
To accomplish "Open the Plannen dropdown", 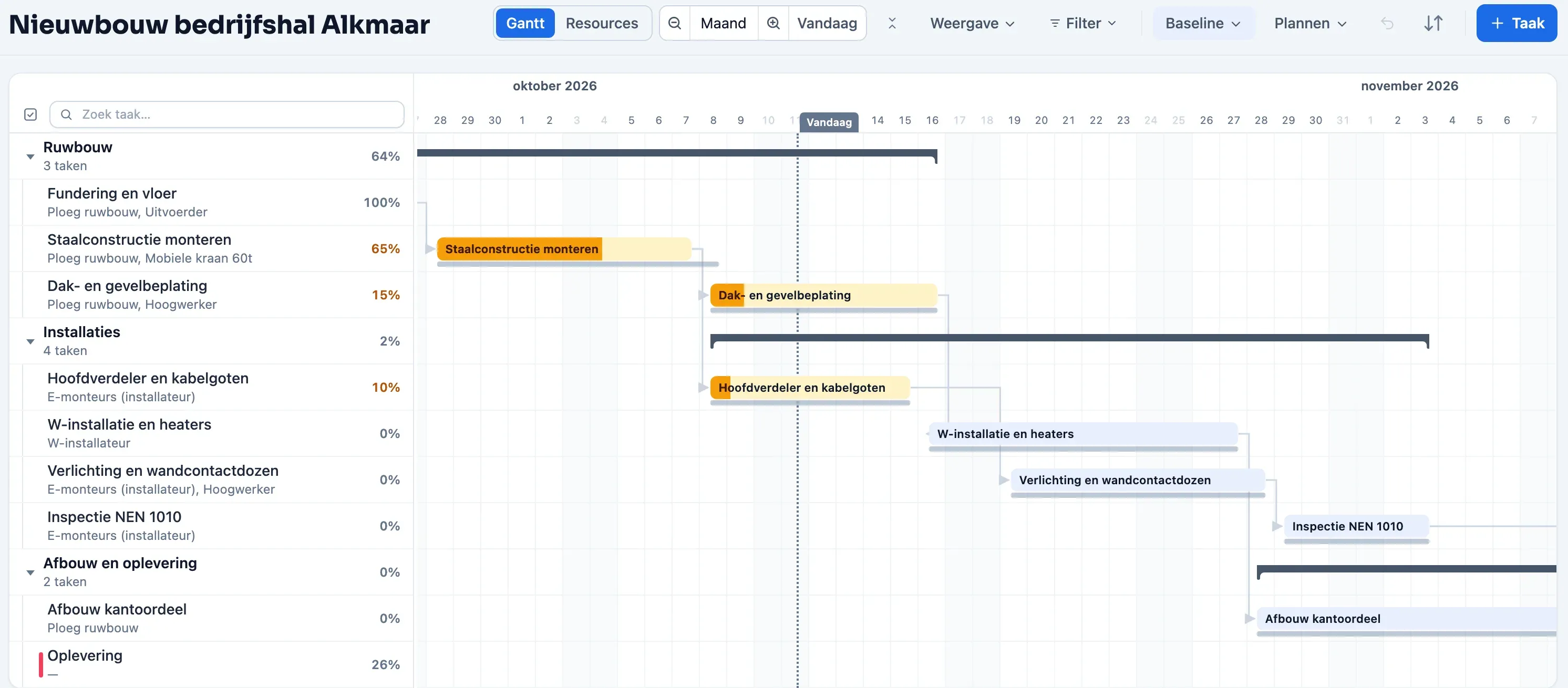I will [1310, 23].
